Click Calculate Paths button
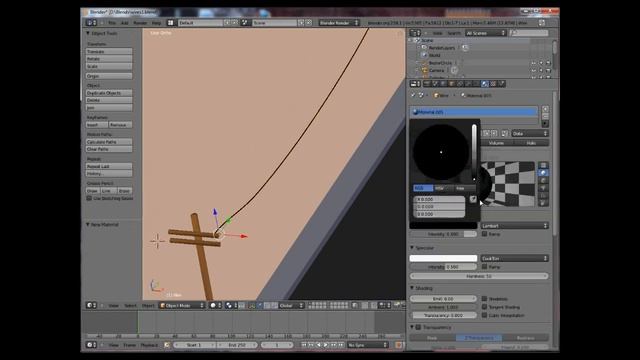The height and width of the screenshot is (360, 640). coord(109,142)
